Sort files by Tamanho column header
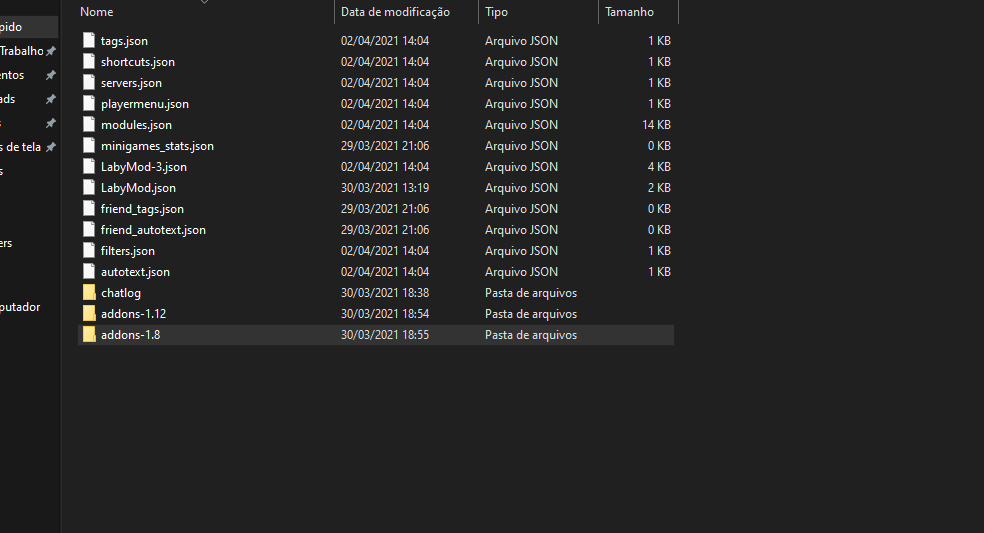 [629, 12]
